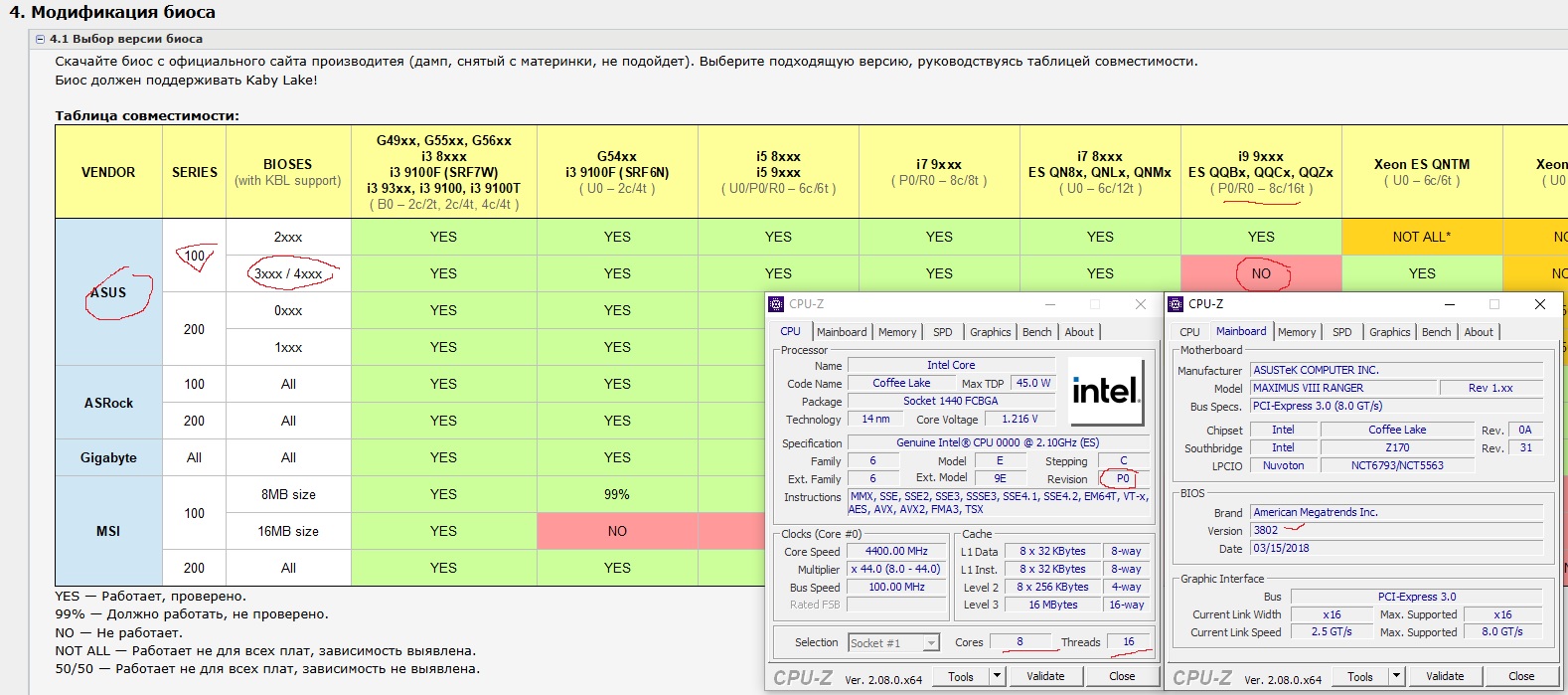Switch to Memory tab in right CPU-Z window
The height and width of the screenshot is (695, 1568).
coord(1297,332)
